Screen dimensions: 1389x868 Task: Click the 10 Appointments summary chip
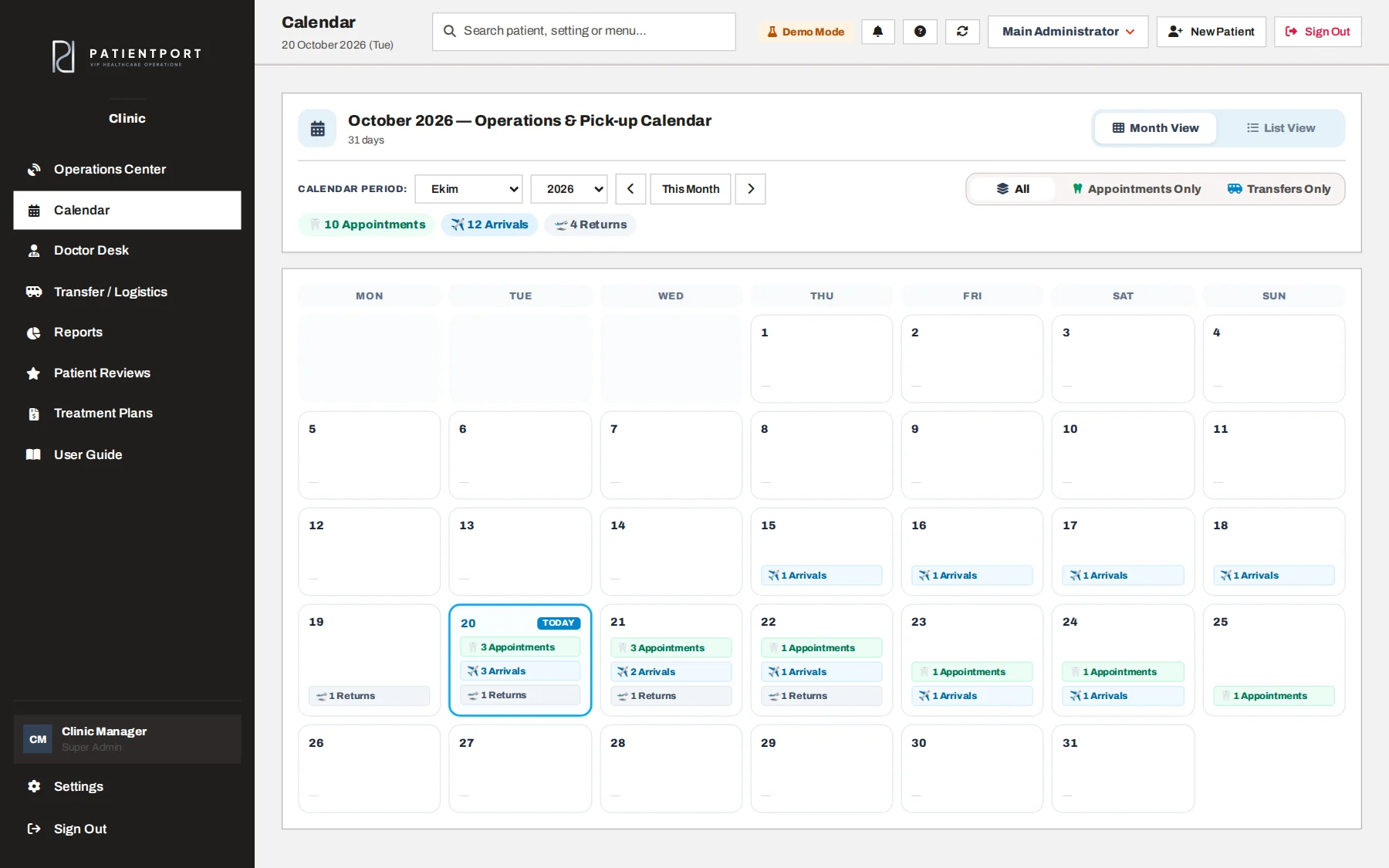[x=367, y=225]
